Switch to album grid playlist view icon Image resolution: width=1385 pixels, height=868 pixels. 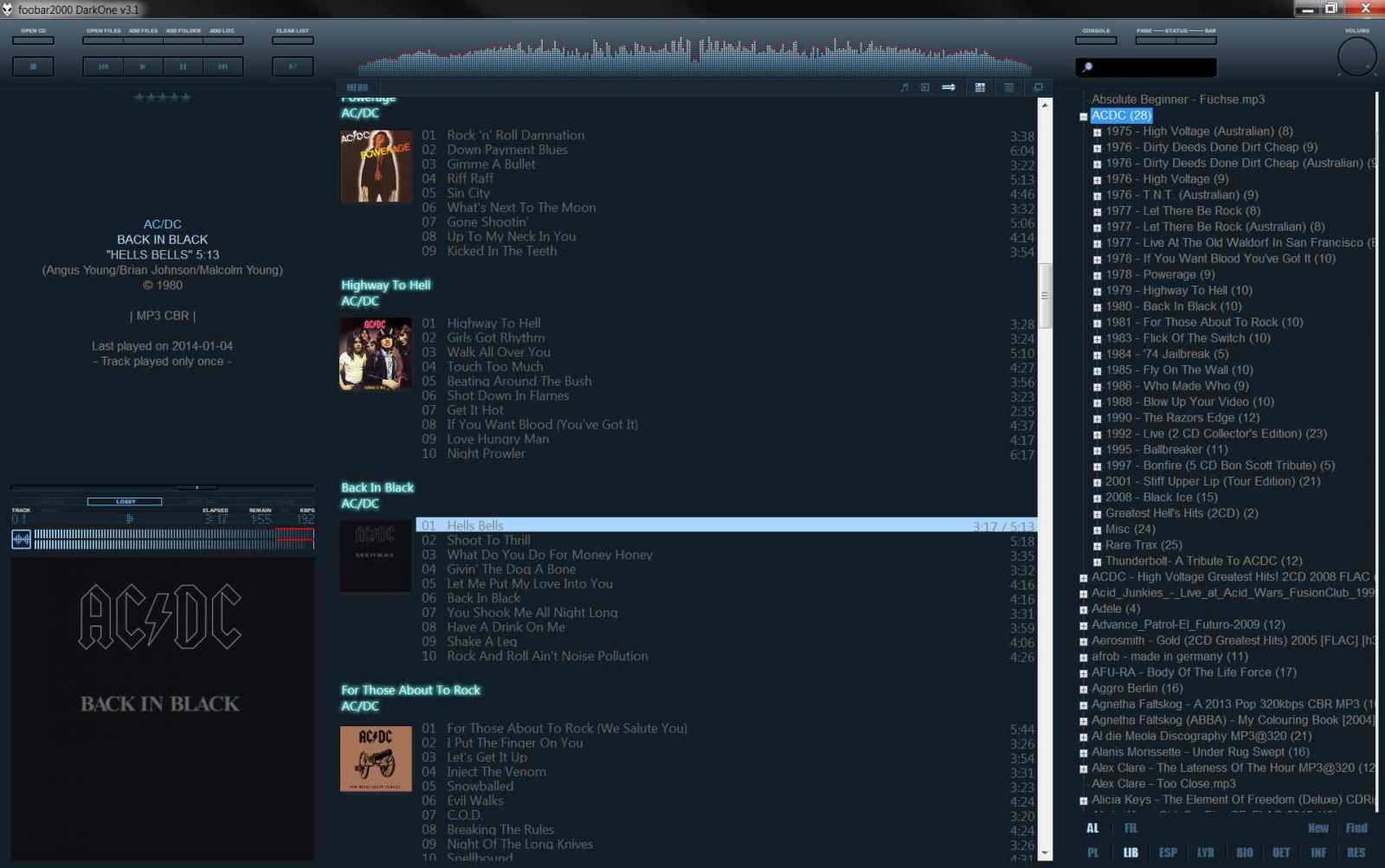(x=980, y=87)
